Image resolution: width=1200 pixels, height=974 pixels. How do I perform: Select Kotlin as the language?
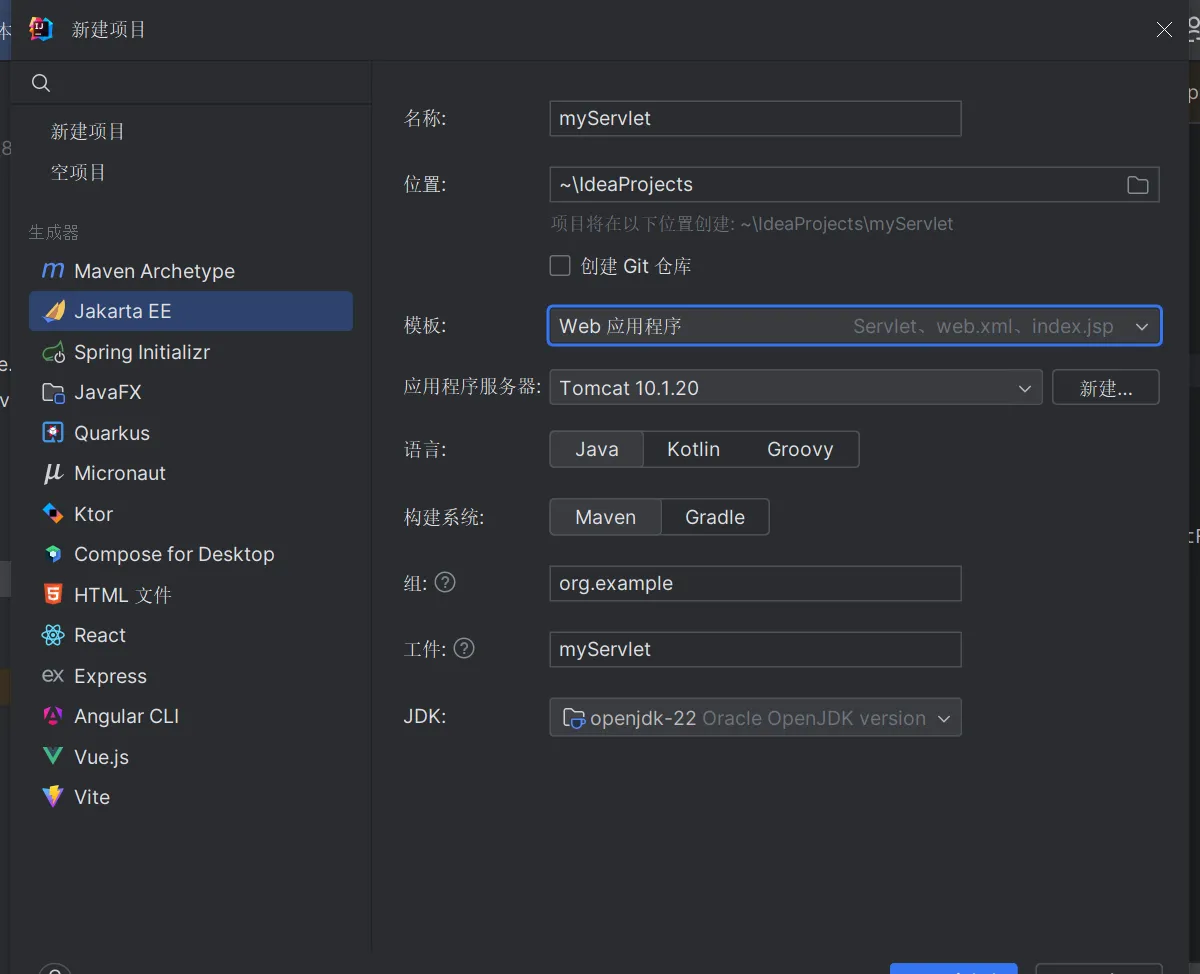coord(694,449)
